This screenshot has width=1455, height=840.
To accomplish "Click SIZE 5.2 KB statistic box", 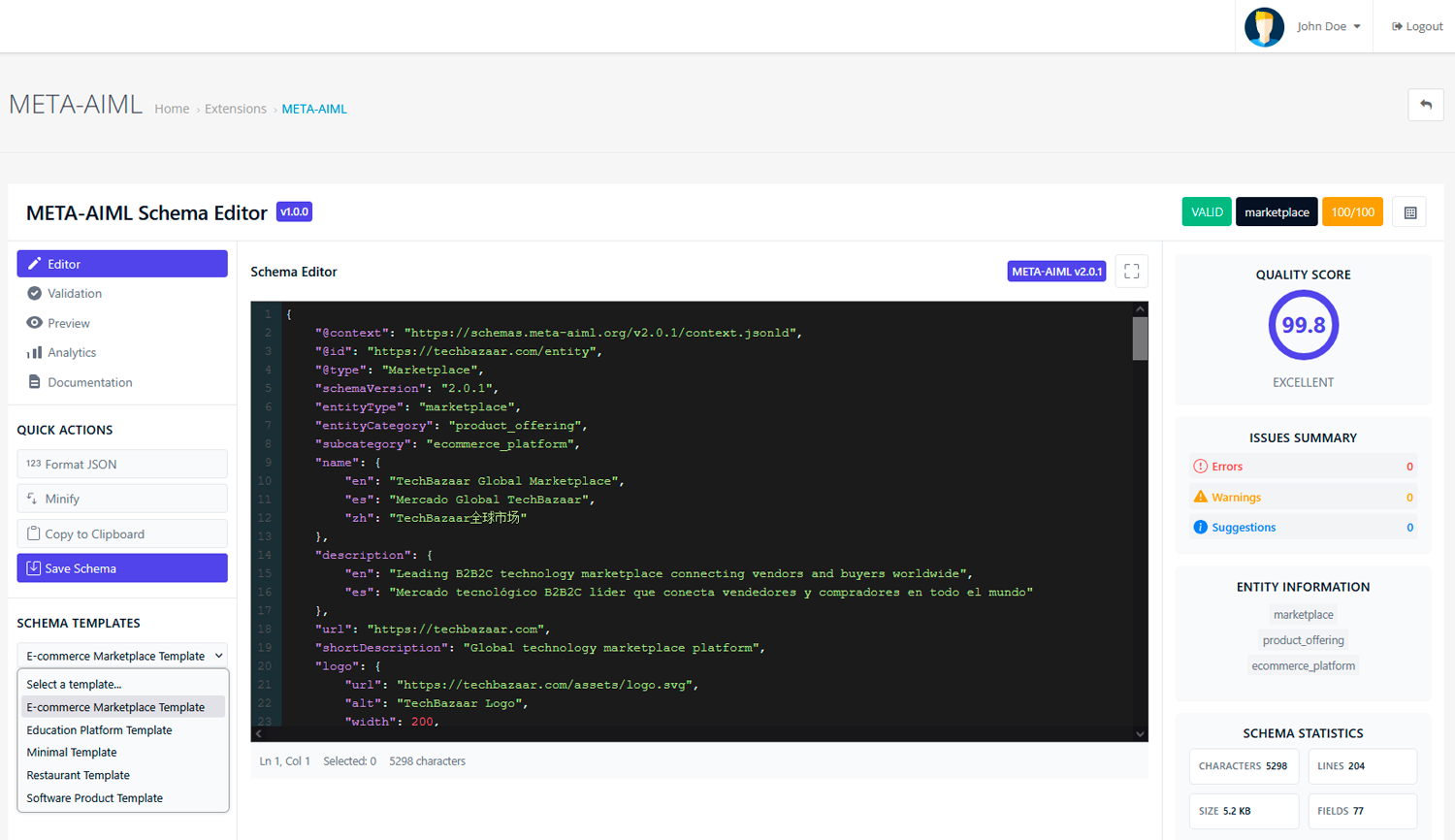I will pos(1244,811).
